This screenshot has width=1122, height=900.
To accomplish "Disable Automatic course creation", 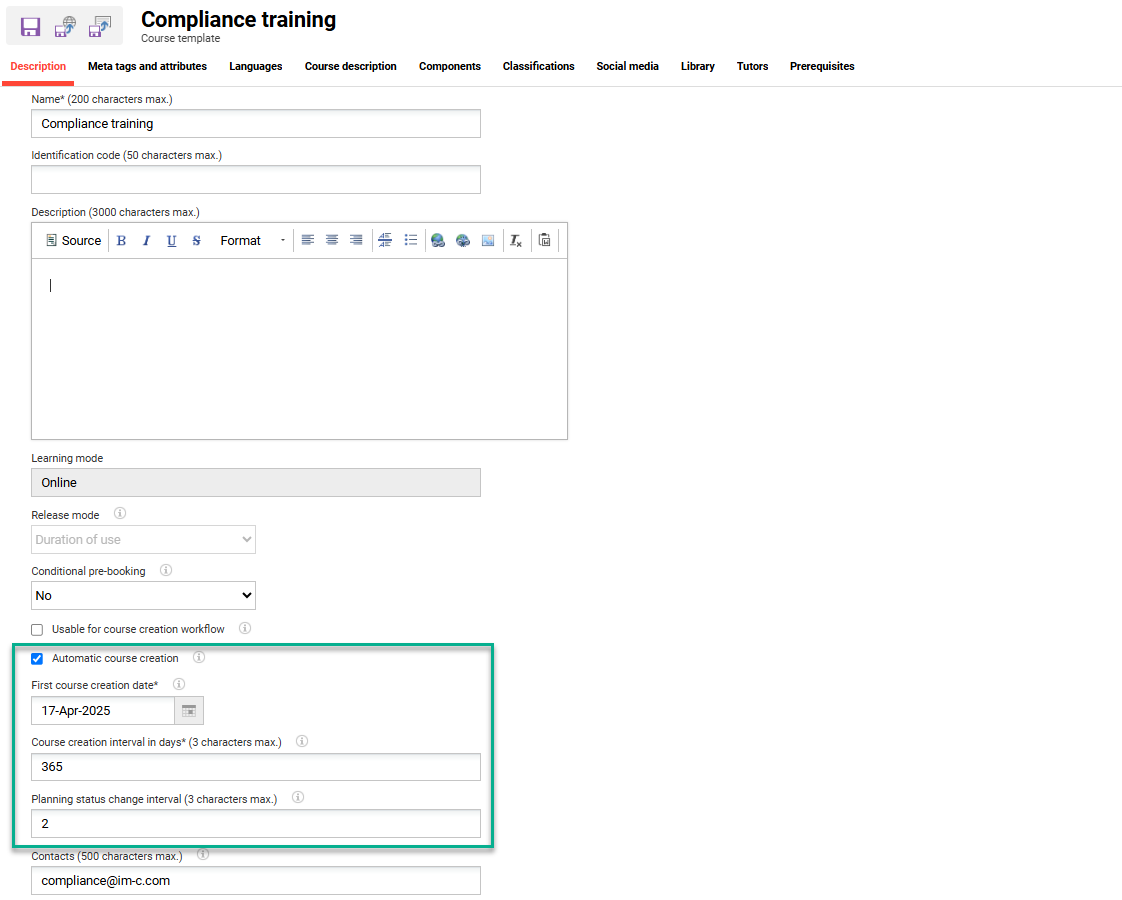I will 37,658.
